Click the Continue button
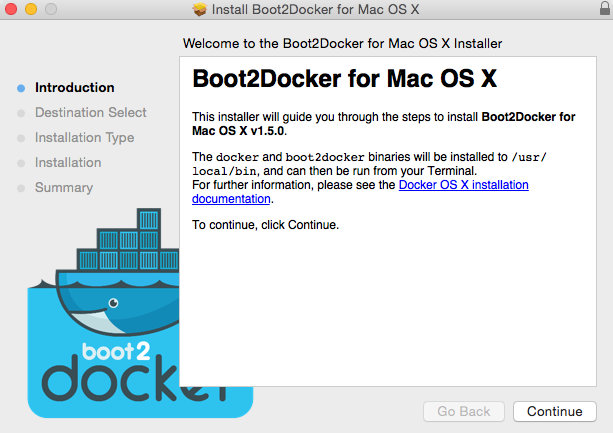 click(x=555, y=412)
